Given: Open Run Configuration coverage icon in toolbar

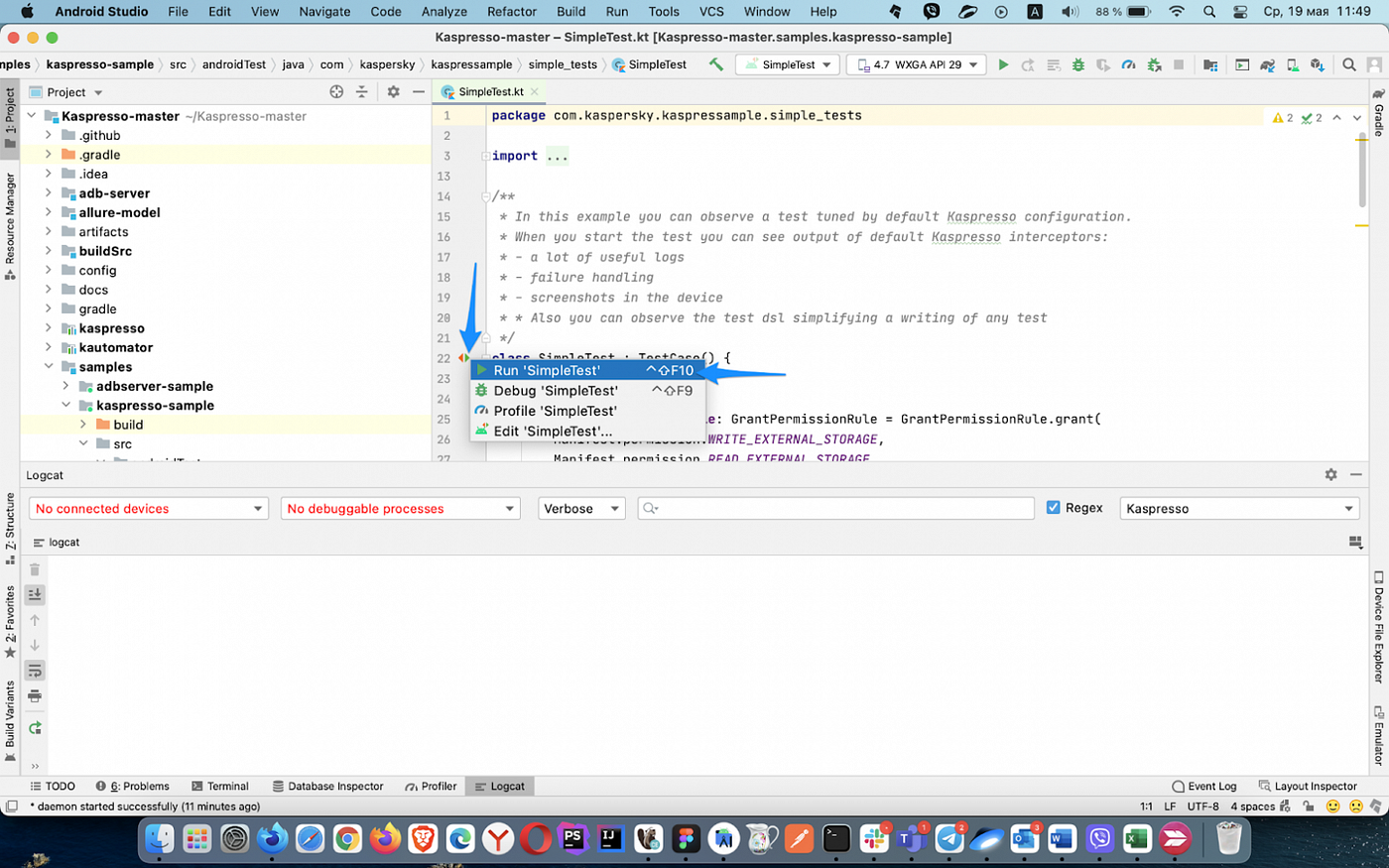Looking at the screenshot, I should coord(1103,64).
